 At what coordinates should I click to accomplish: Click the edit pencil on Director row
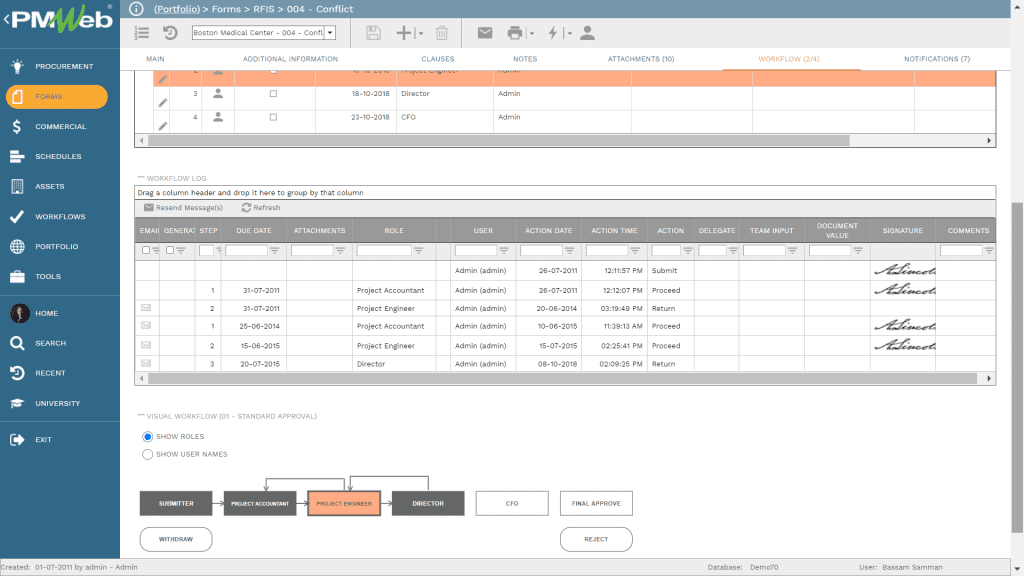(x=163, y=103)
